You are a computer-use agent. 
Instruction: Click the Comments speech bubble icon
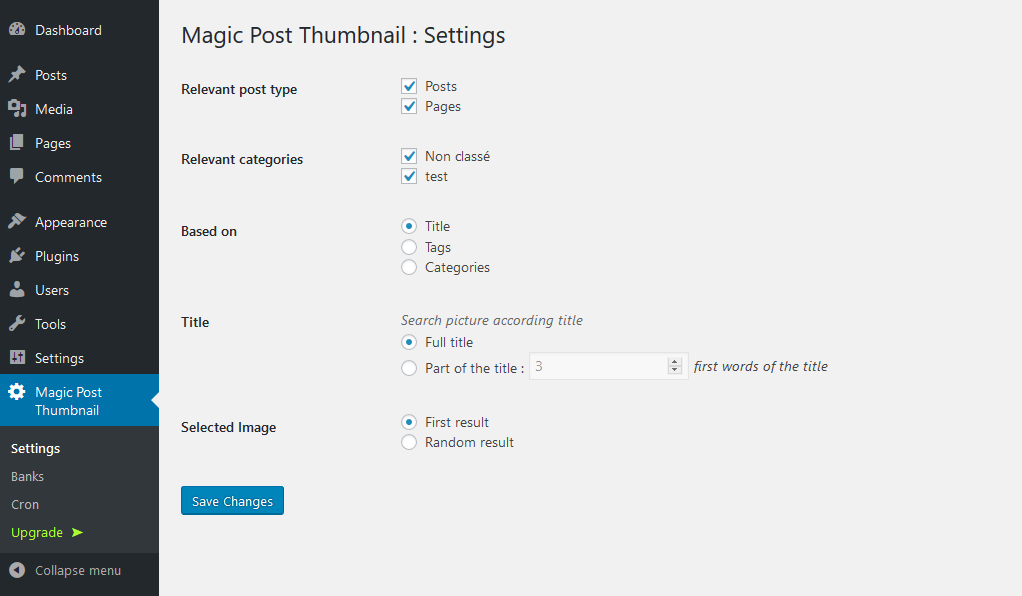[17, 176]
